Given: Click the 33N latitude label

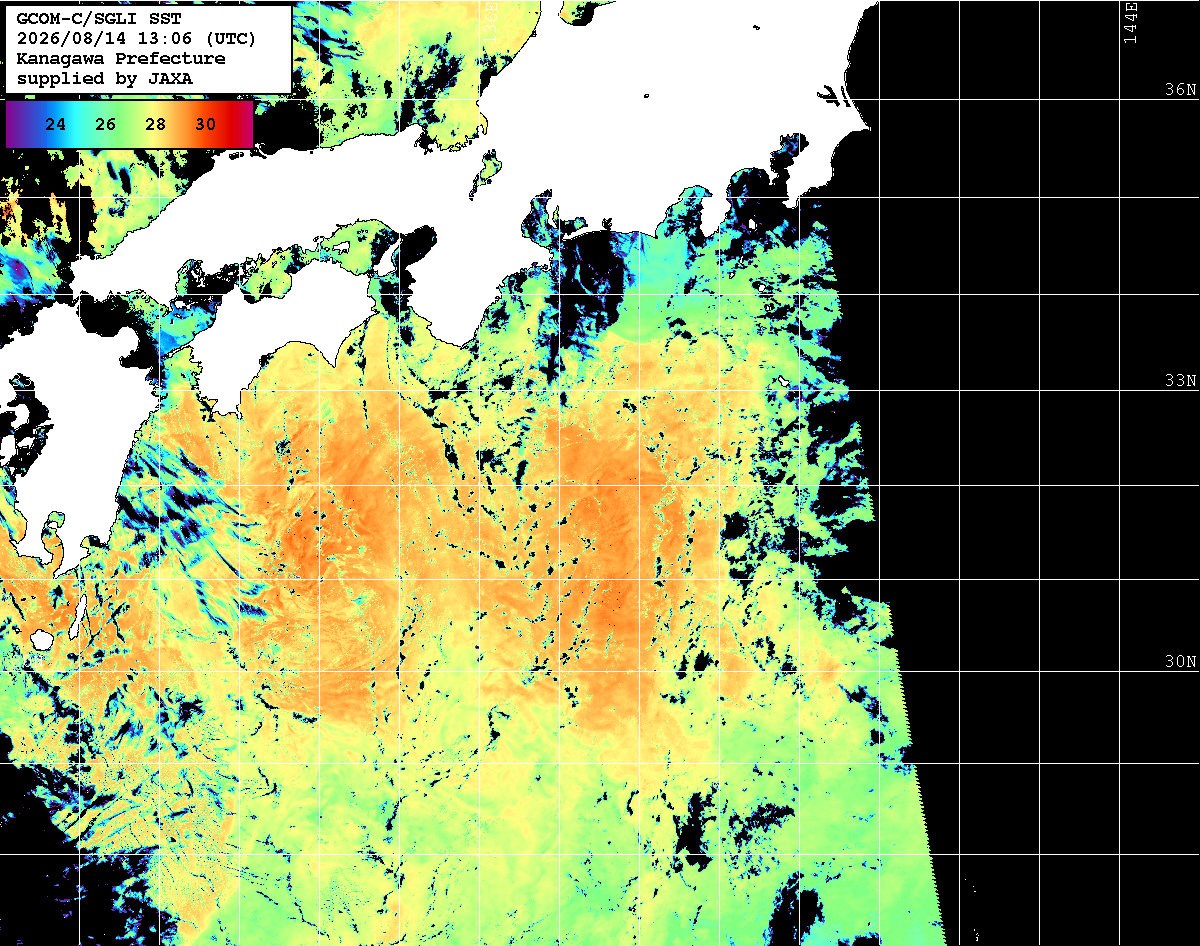Looking at the screenshot, I should (1179, 381).
